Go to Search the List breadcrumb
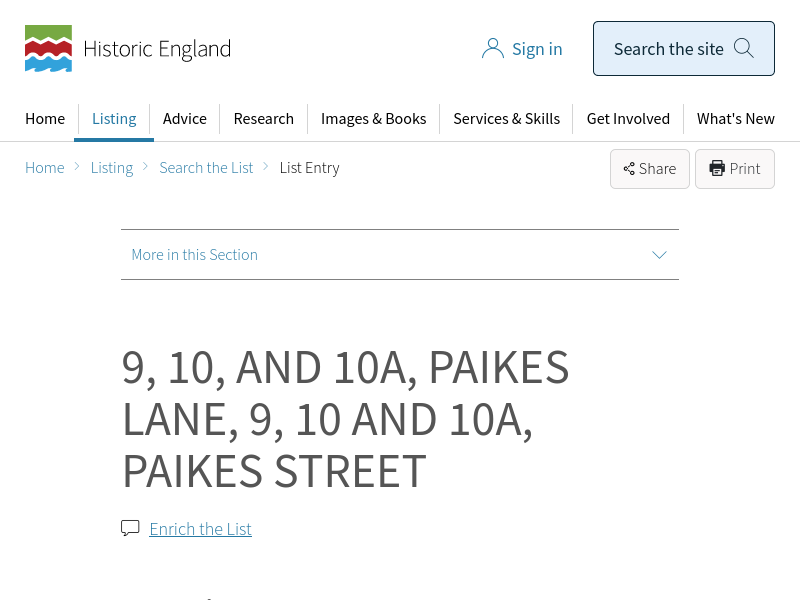Screen dimensions: 800x600 tap(206, 168)
